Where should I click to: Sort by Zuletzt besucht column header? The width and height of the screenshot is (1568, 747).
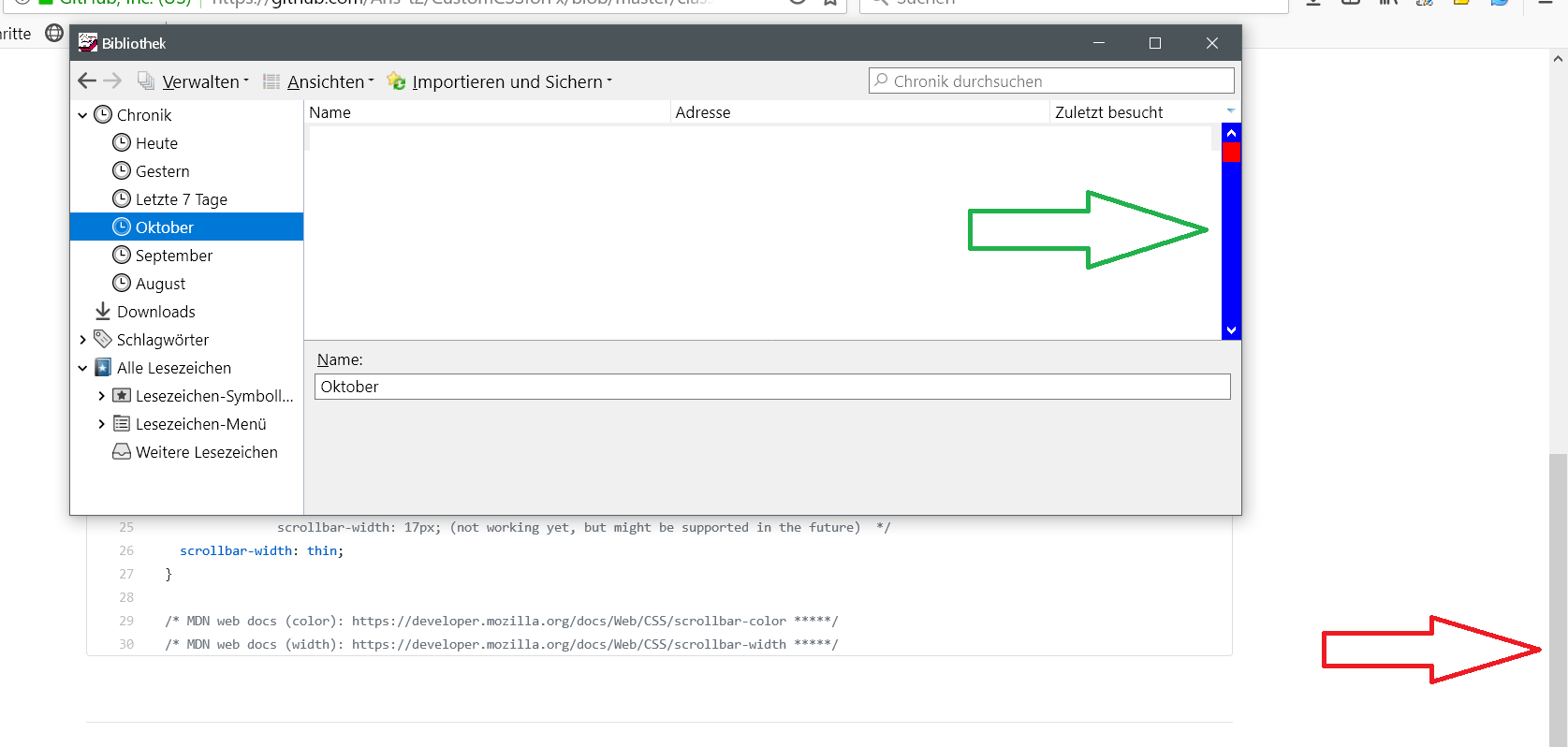pos(1108,112)
